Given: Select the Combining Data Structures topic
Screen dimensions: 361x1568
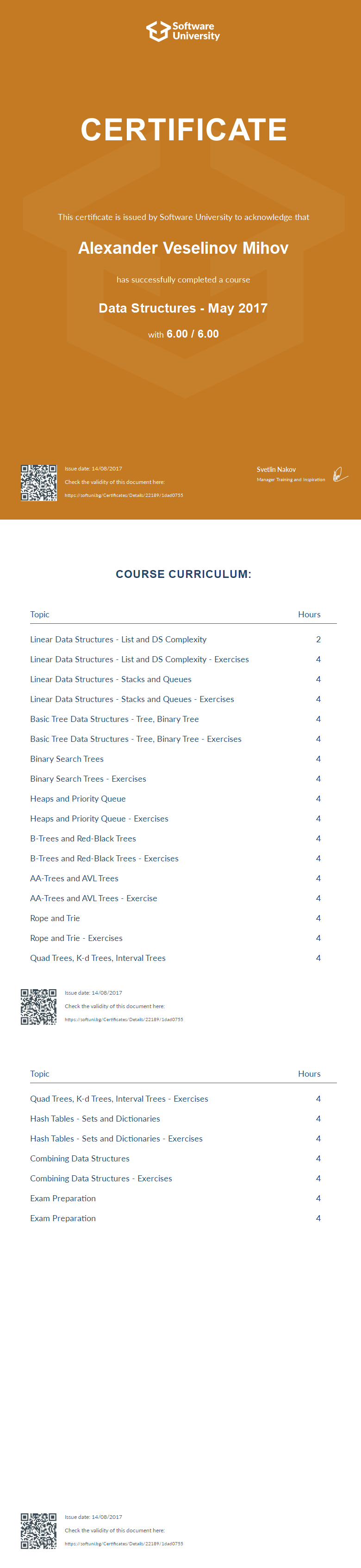Looking at the screenshot, I should coord(80,1158).
